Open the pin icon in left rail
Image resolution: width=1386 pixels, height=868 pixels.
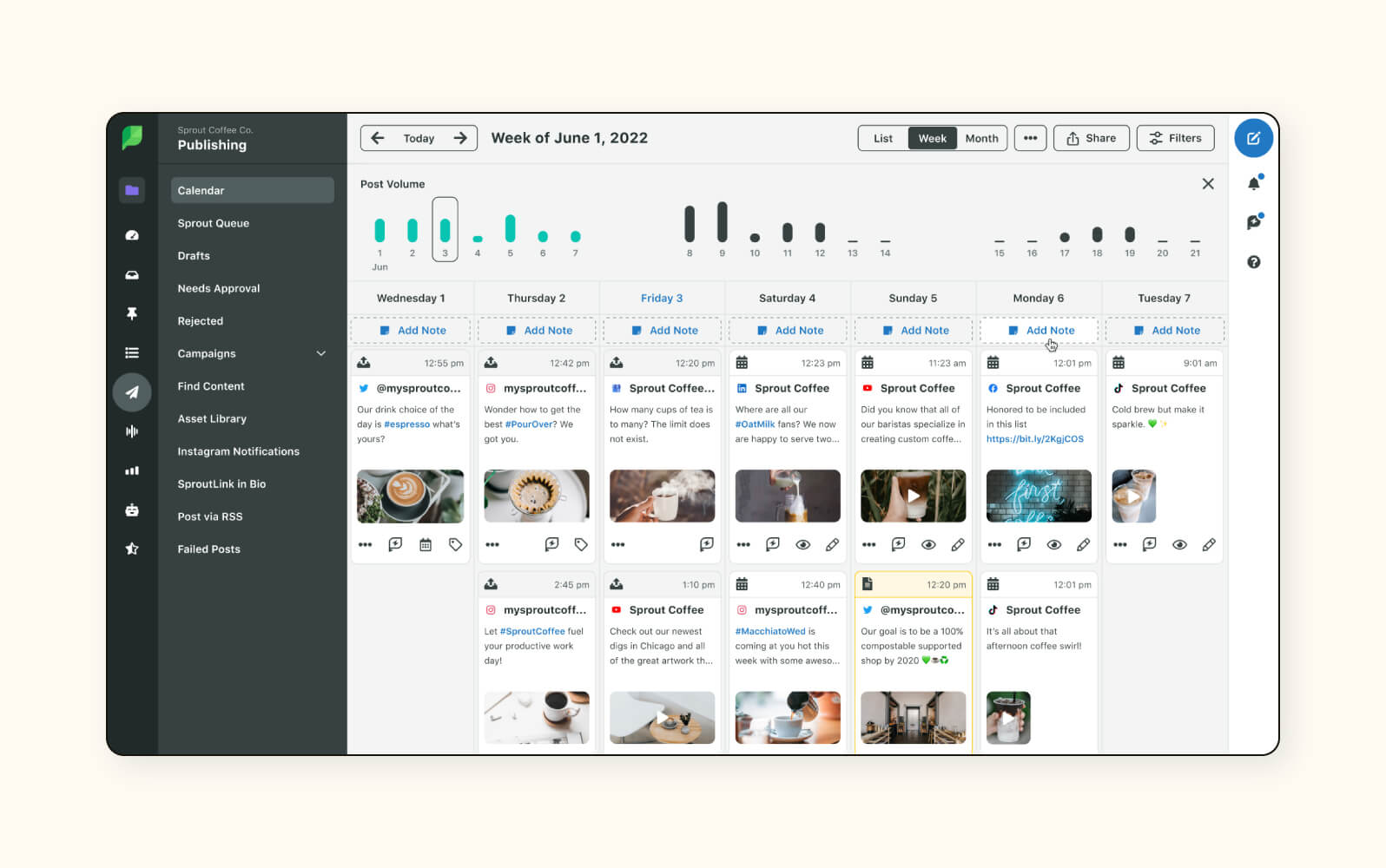point(132,313)
